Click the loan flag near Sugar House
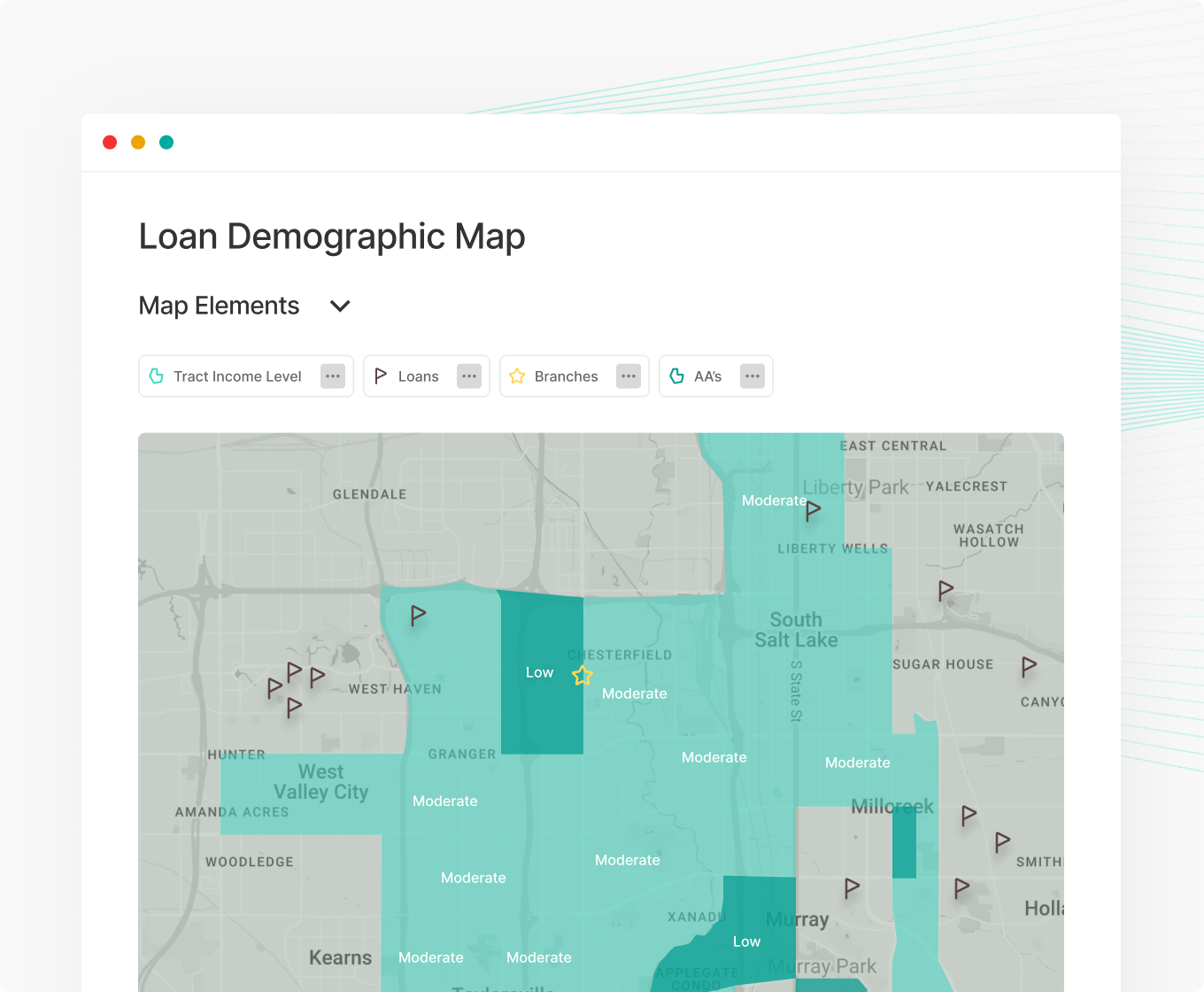Screen dimensions: 1204x992 click(1028, 666)
